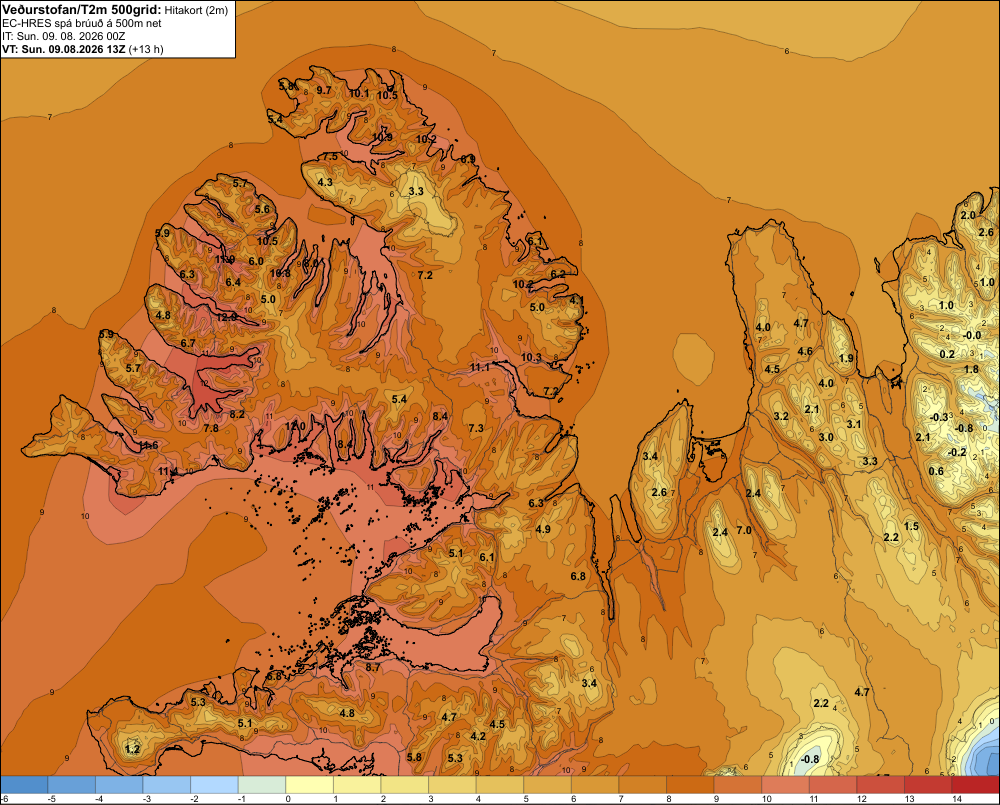Click the legend swatch between -2 and -1
The width and height of the screenshot is (1000, 805).
(214, 785)
